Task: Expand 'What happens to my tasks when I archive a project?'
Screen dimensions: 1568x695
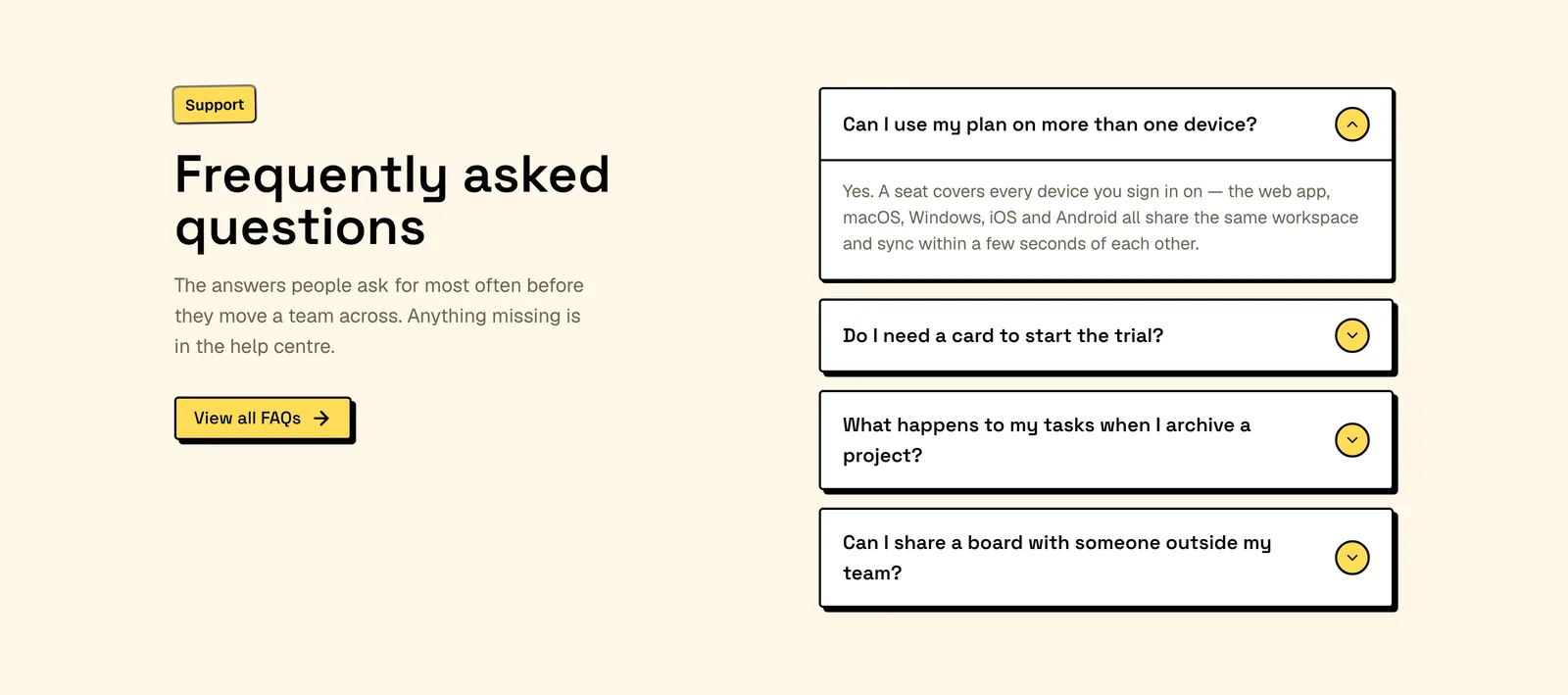Action: 1105,440
